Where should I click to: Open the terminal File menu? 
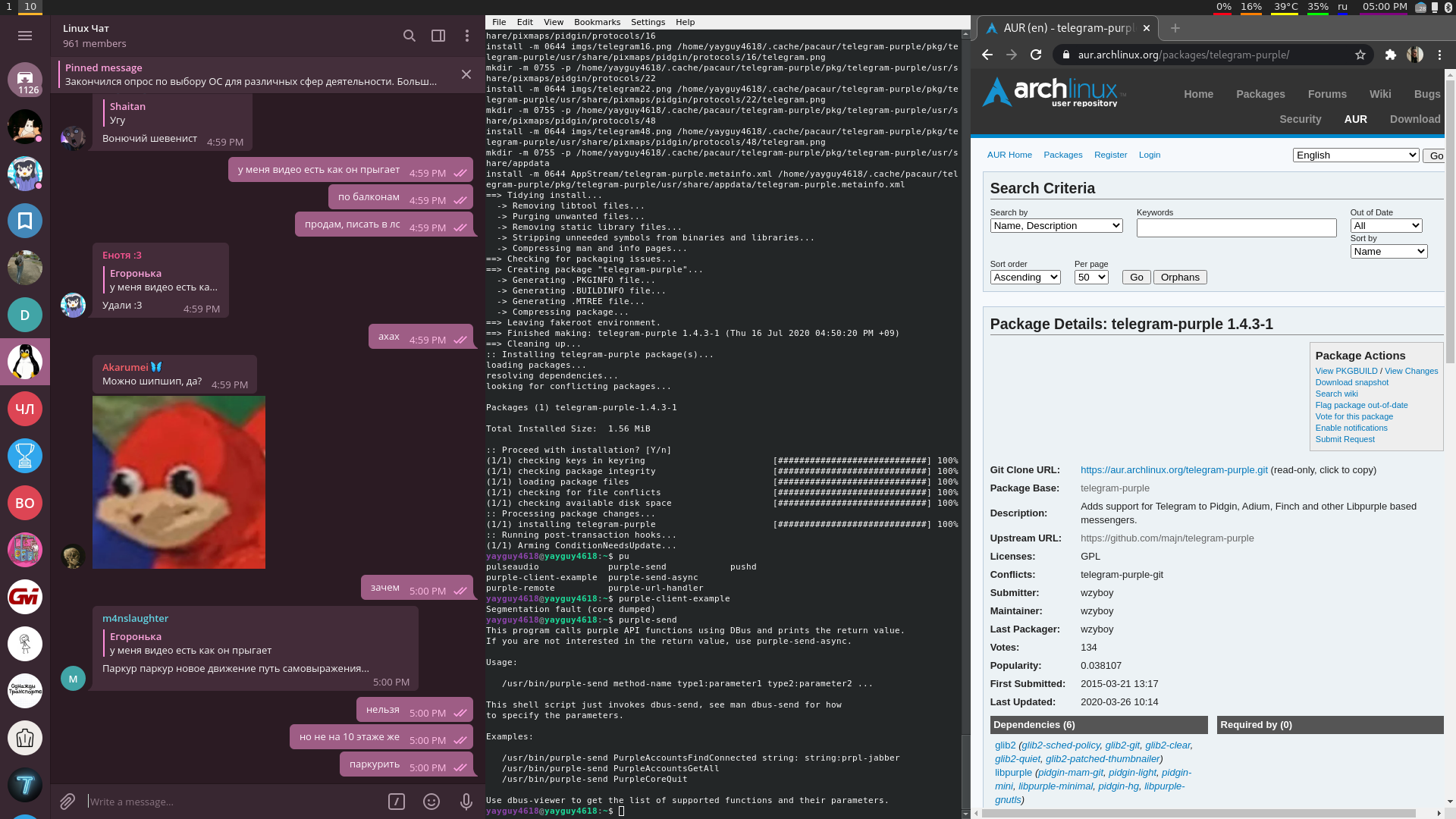[x=499, y=22]
